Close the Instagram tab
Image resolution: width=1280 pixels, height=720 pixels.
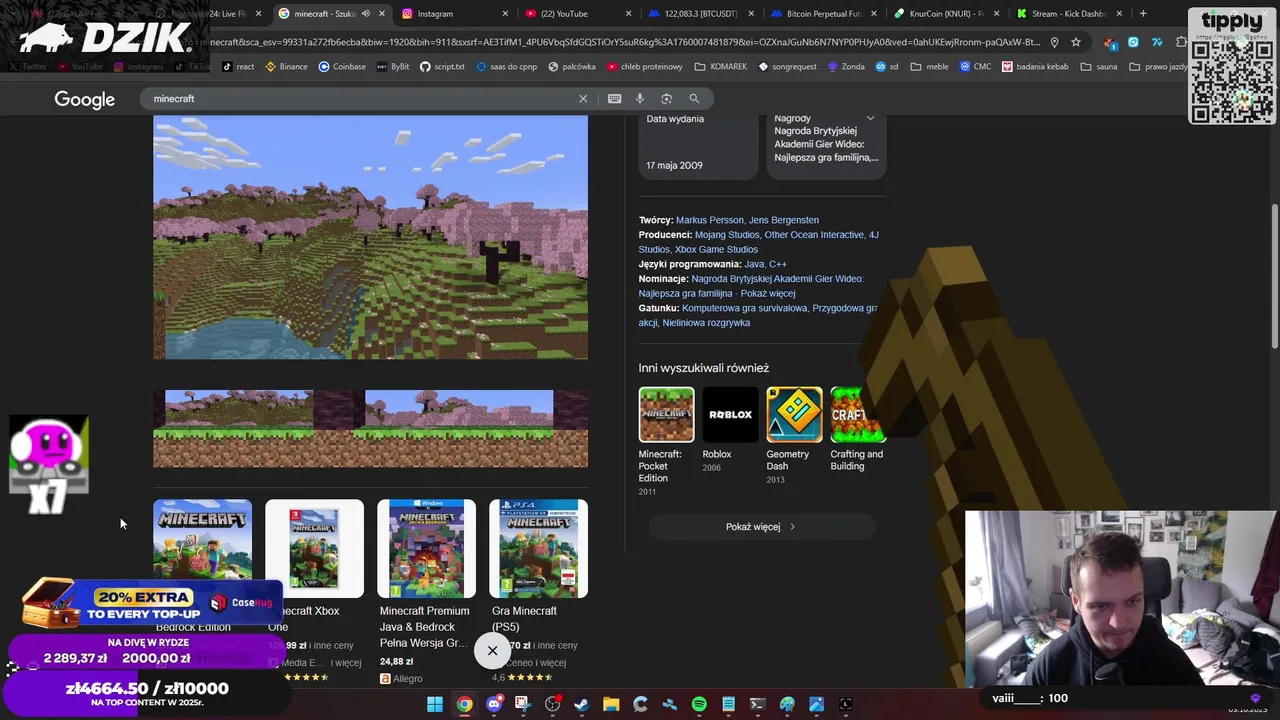point(505,14)
